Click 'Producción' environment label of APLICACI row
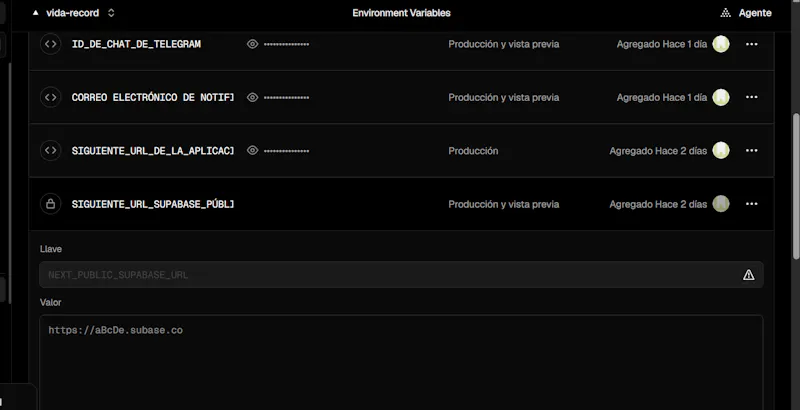800x410 pixels. (x=473, y=151)
